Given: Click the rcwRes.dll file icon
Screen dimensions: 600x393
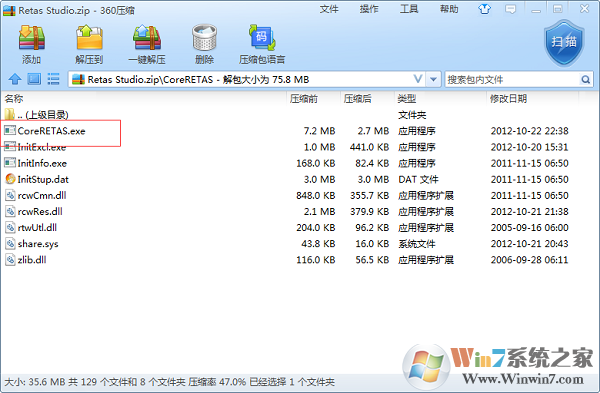Looking at the screenshot, I should coord(10,211).
